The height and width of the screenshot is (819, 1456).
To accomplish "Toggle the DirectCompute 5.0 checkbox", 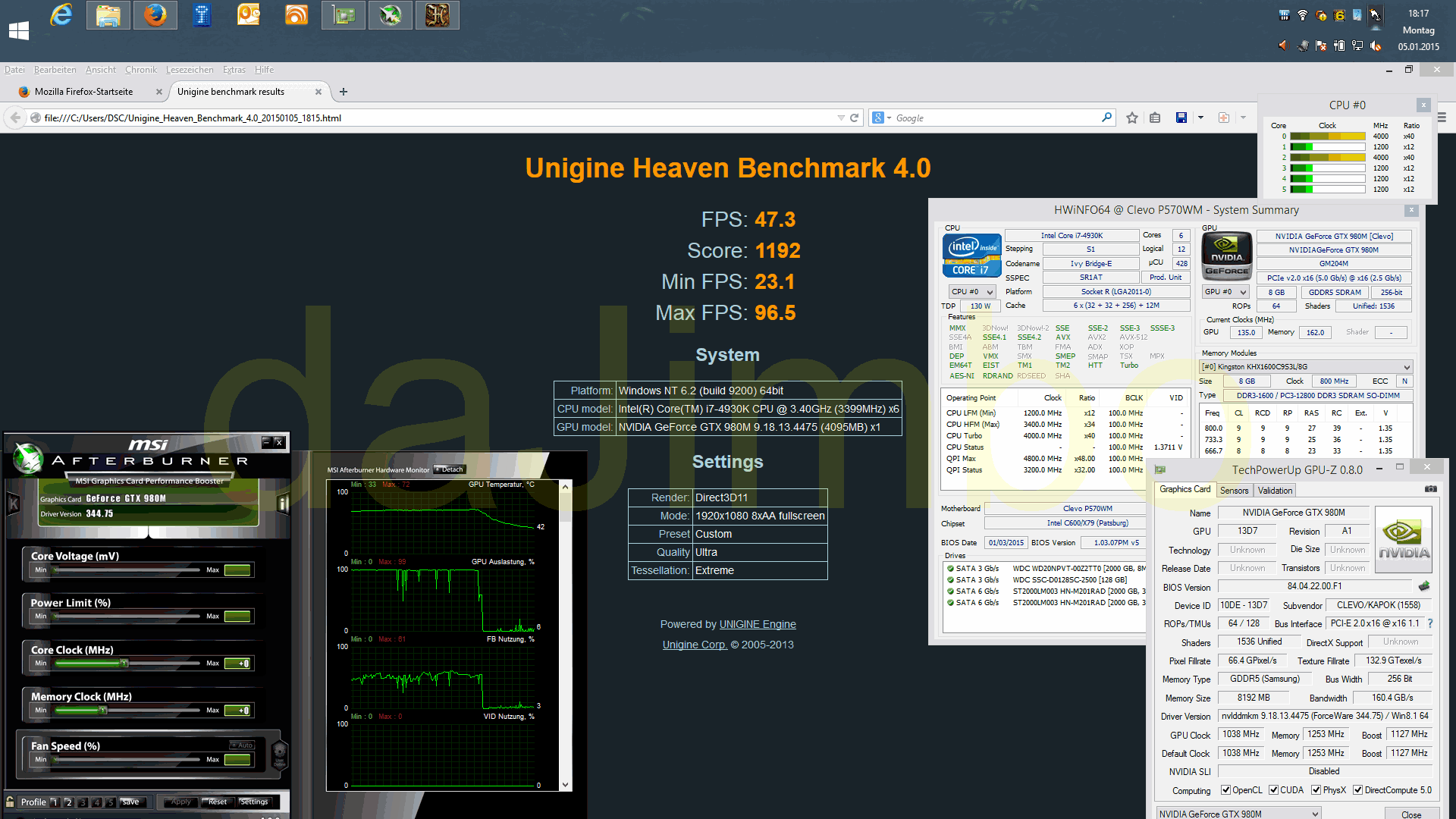I will click(1358, 790).
